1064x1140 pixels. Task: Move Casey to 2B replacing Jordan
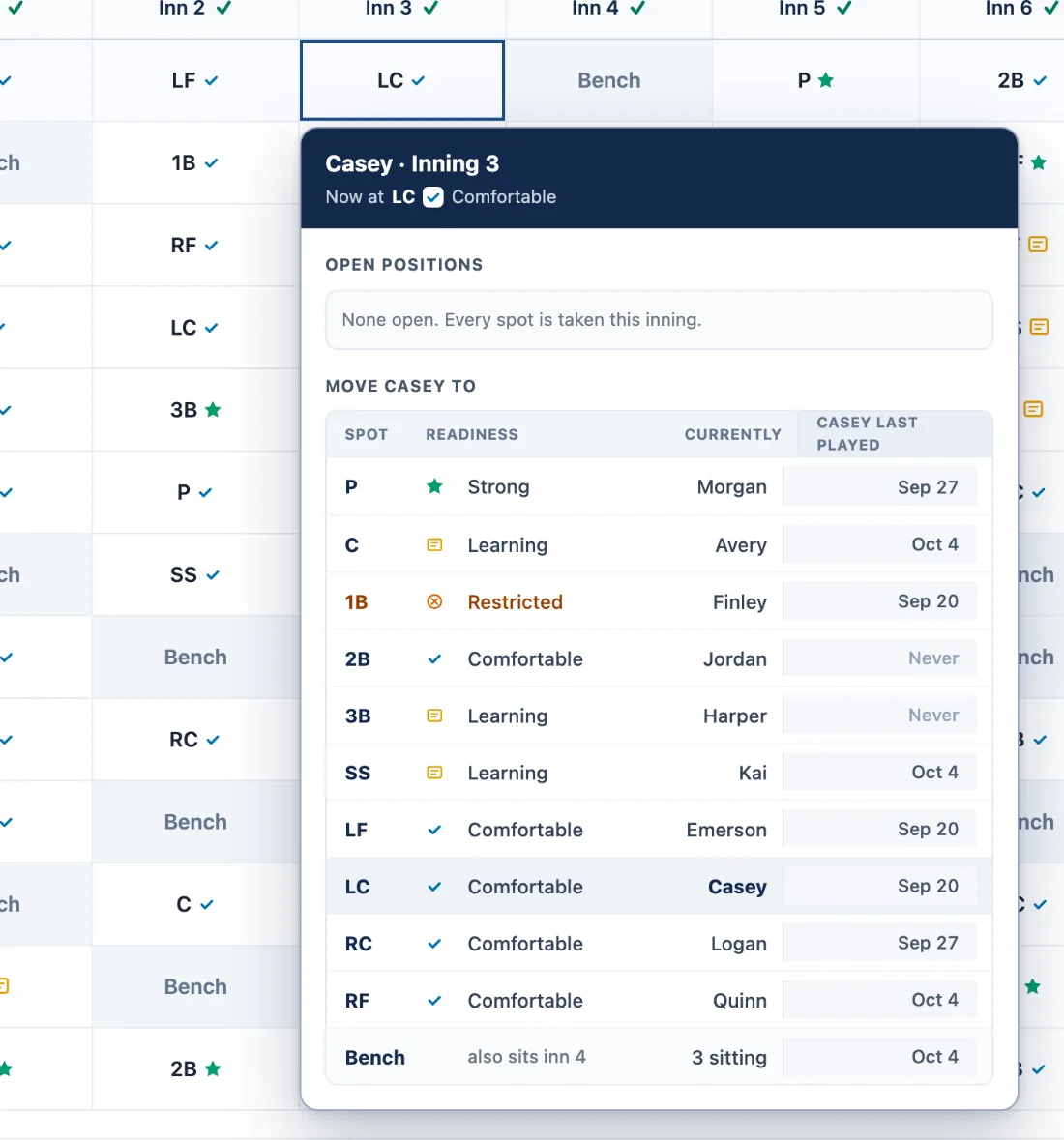tap(659, 658)
